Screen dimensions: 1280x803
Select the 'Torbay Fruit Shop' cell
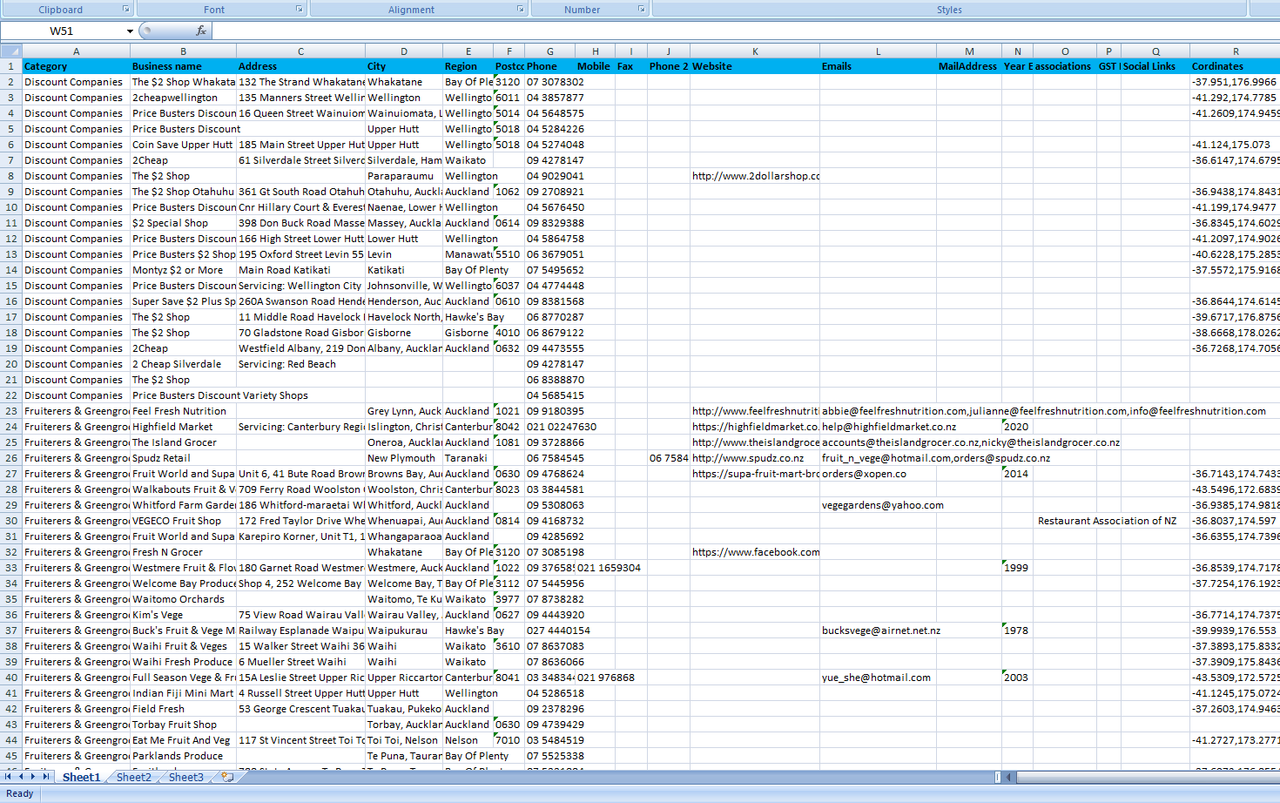[183, 725]
